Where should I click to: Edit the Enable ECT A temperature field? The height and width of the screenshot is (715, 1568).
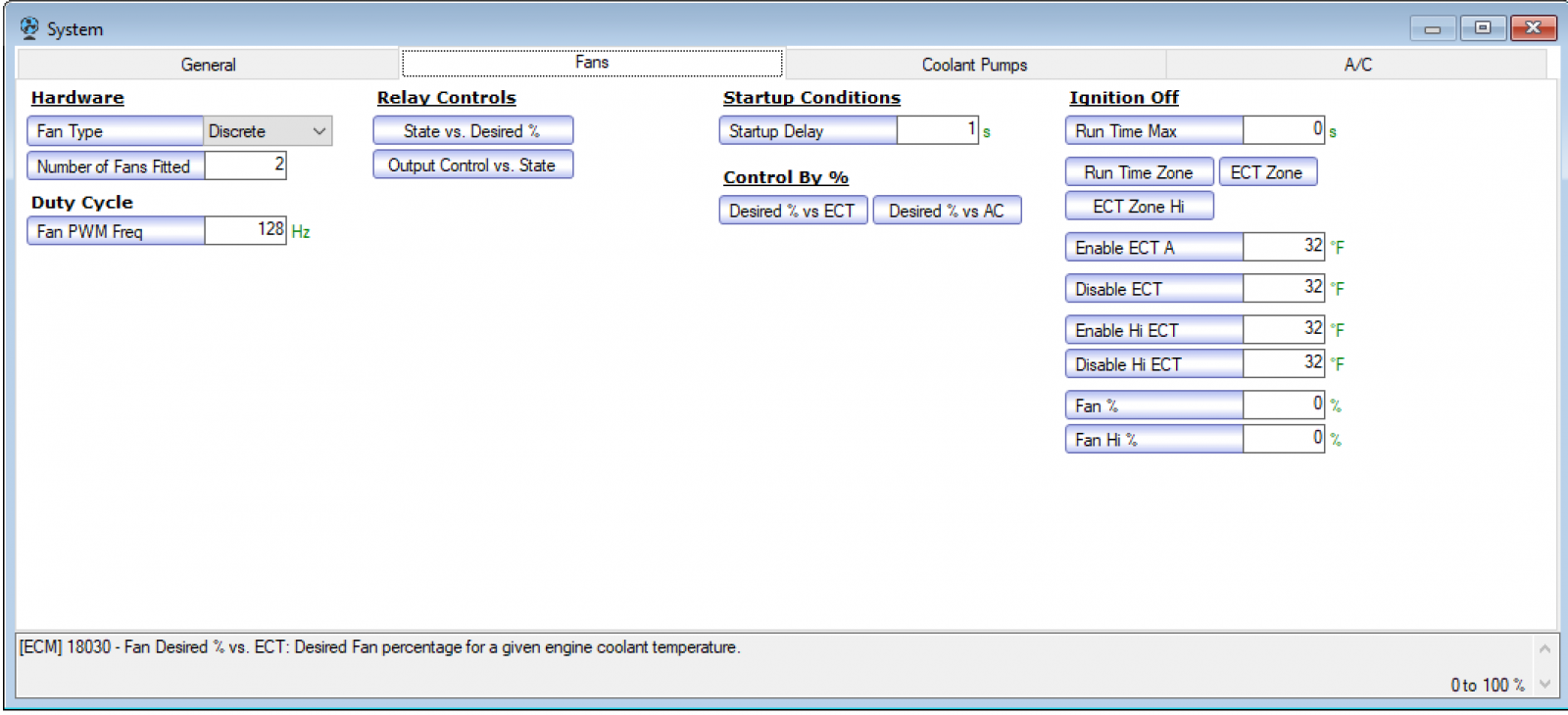pos(1283,247)
